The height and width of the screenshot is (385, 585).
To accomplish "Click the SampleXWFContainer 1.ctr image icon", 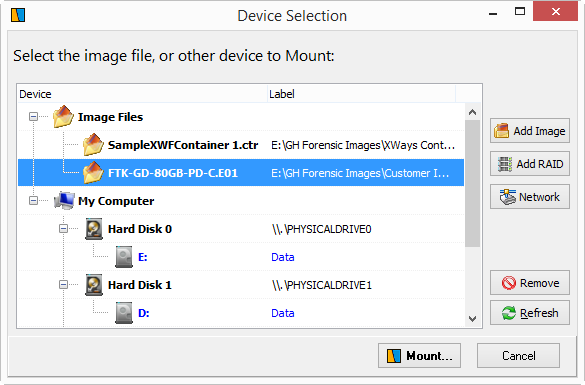I will (x=93, y=144).
